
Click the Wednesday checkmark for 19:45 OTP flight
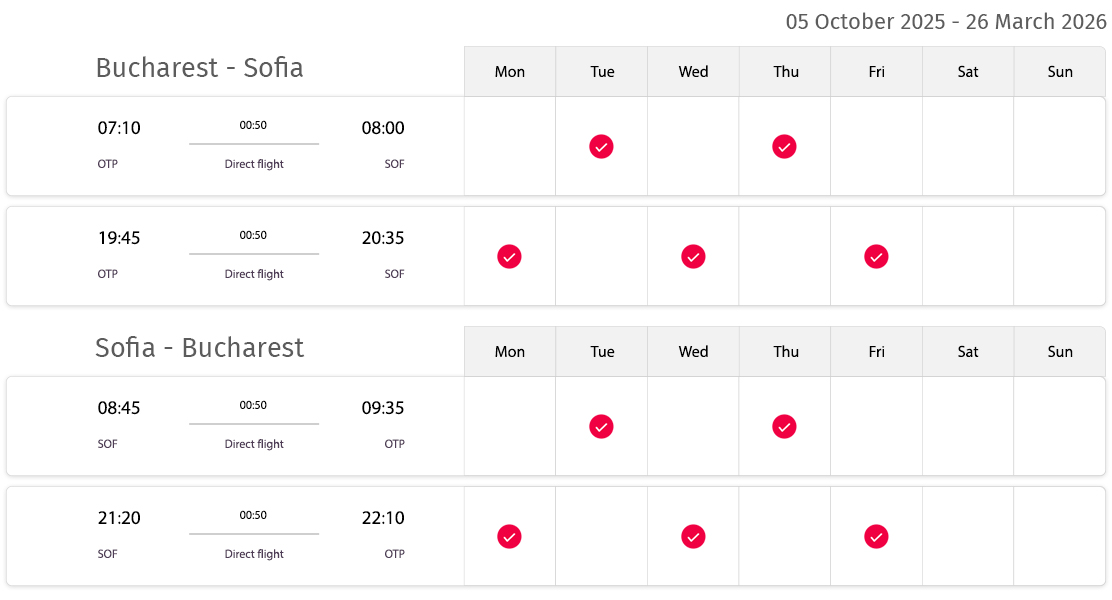pyautogui.click(x=693, y=257)
